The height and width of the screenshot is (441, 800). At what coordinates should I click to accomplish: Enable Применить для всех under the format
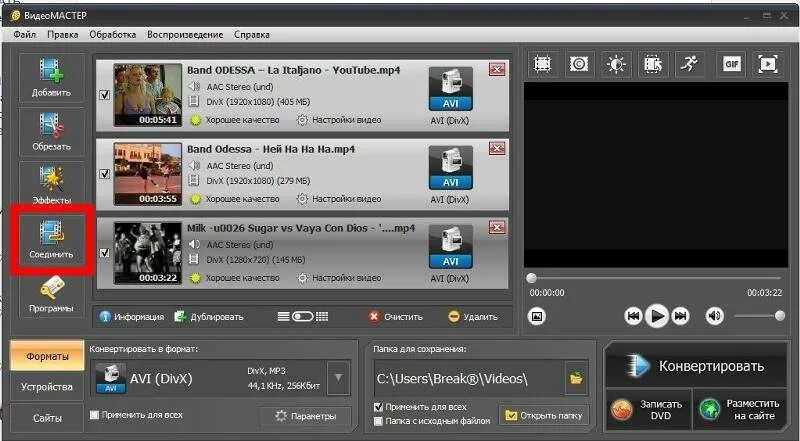click(x=94, y=415)
